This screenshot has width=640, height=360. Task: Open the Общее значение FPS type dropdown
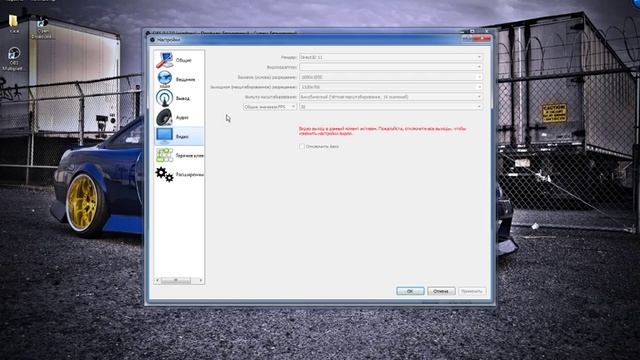click(x=270, y=107)
